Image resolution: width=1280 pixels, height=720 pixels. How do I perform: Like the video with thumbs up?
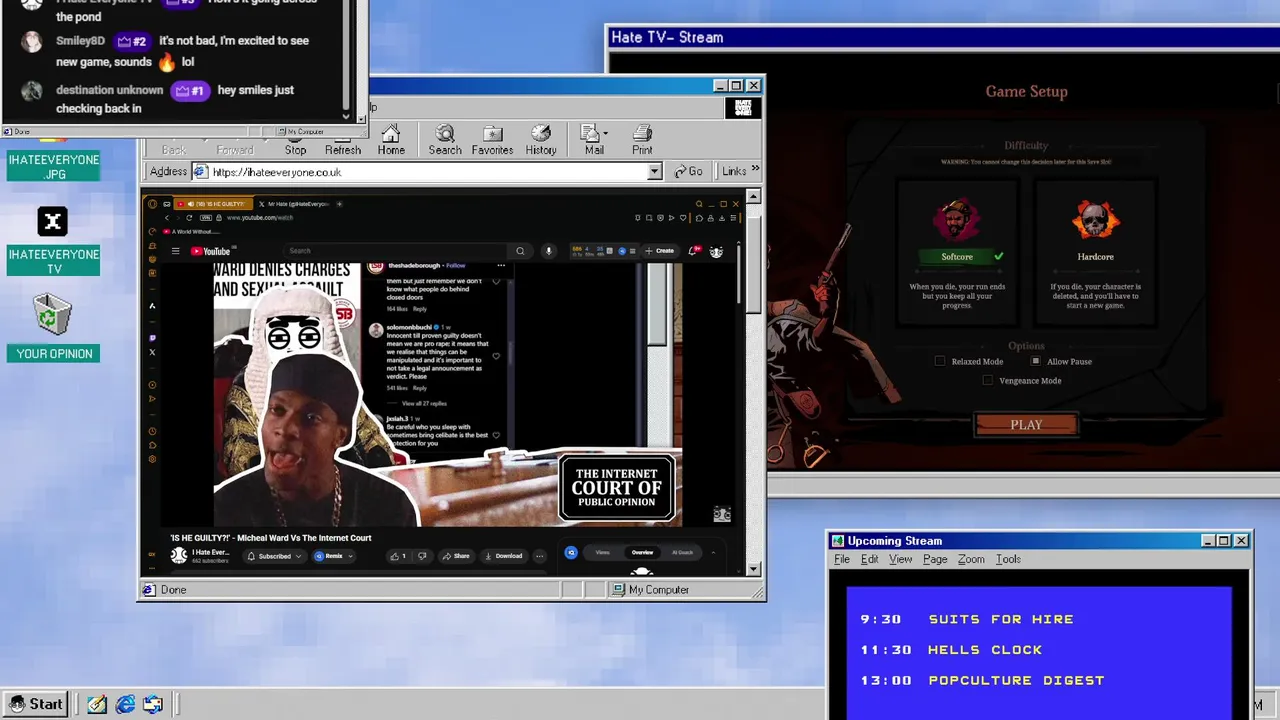pos(397,556)
